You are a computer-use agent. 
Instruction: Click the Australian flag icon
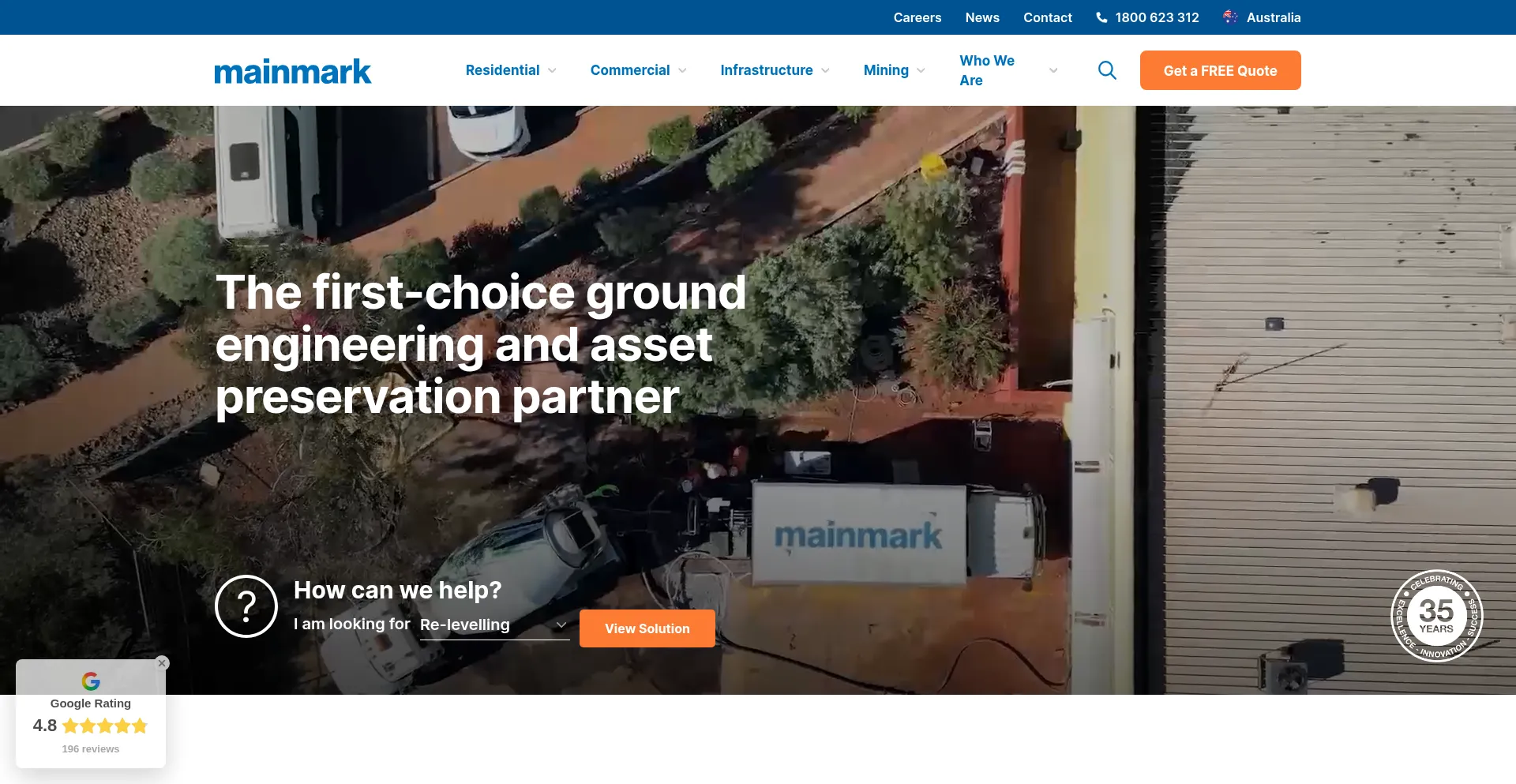tap(1230, 17)
